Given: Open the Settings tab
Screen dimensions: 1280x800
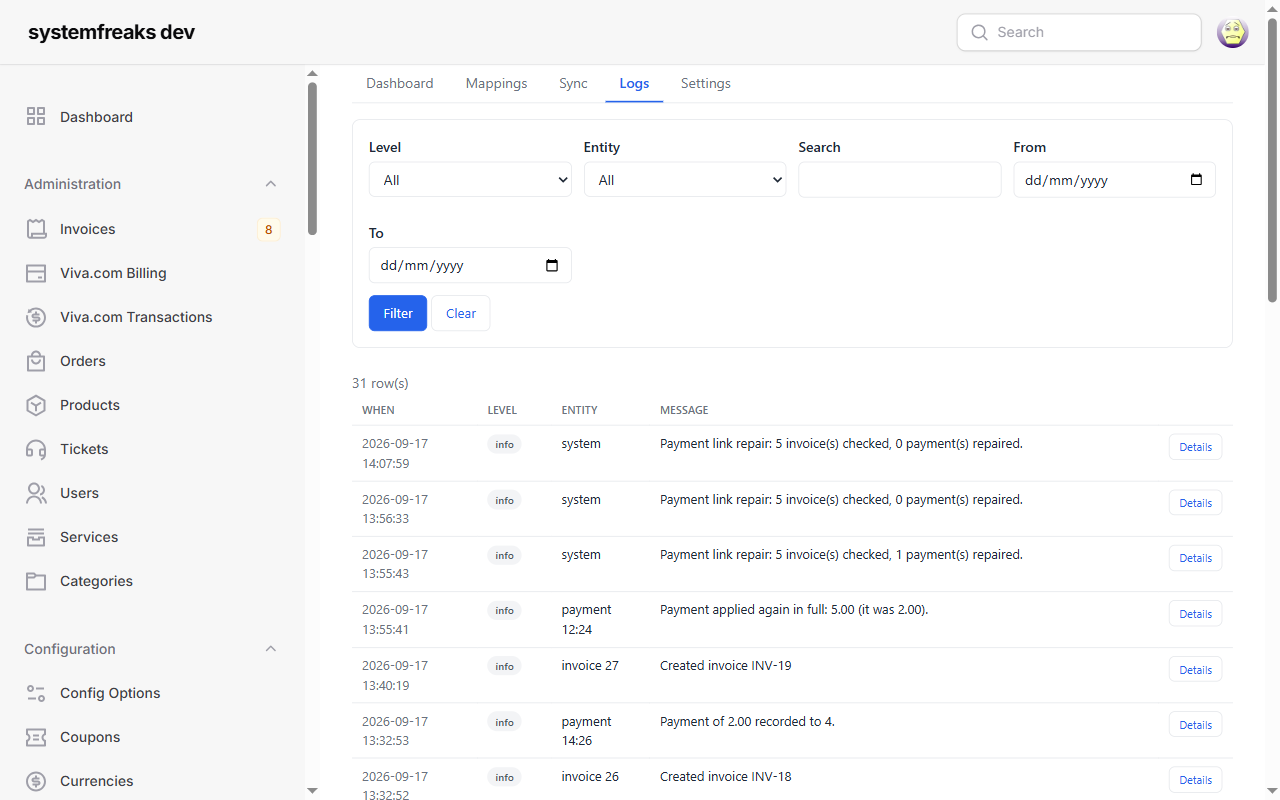Looking at the screenshot, I should point(706,83).
